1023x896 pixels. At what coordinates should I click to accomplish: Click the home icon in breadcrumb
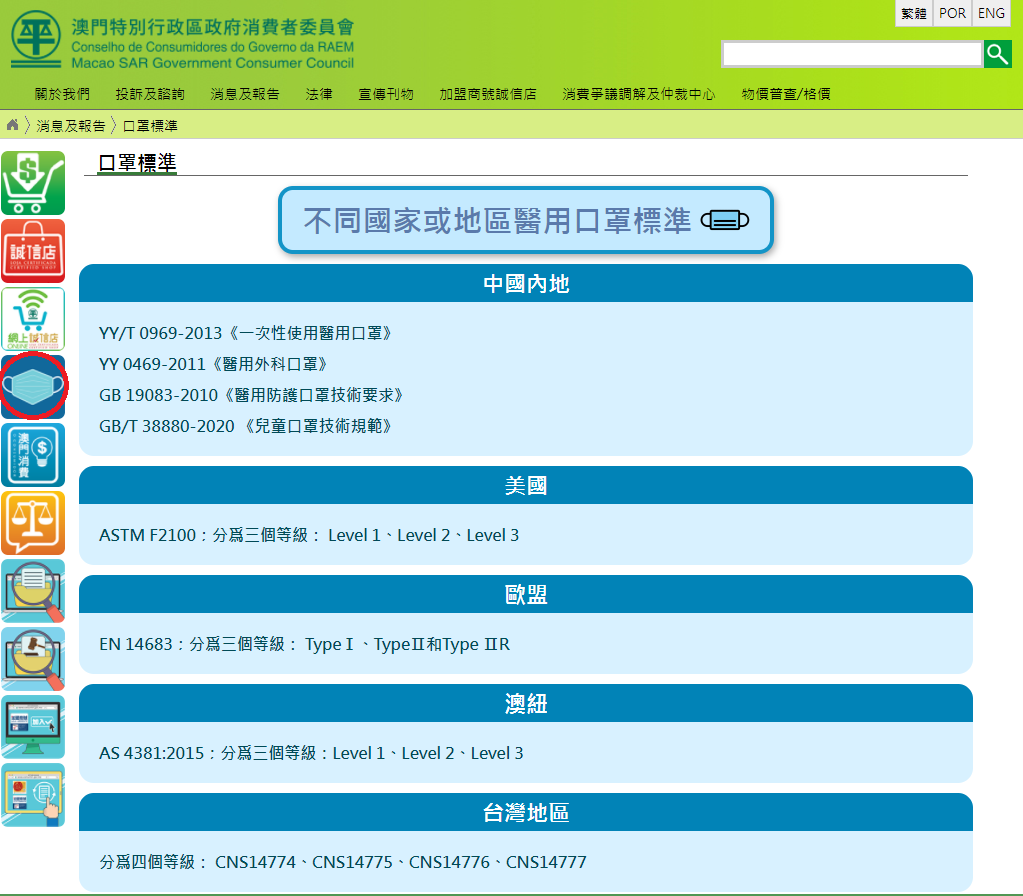point(13,125)
